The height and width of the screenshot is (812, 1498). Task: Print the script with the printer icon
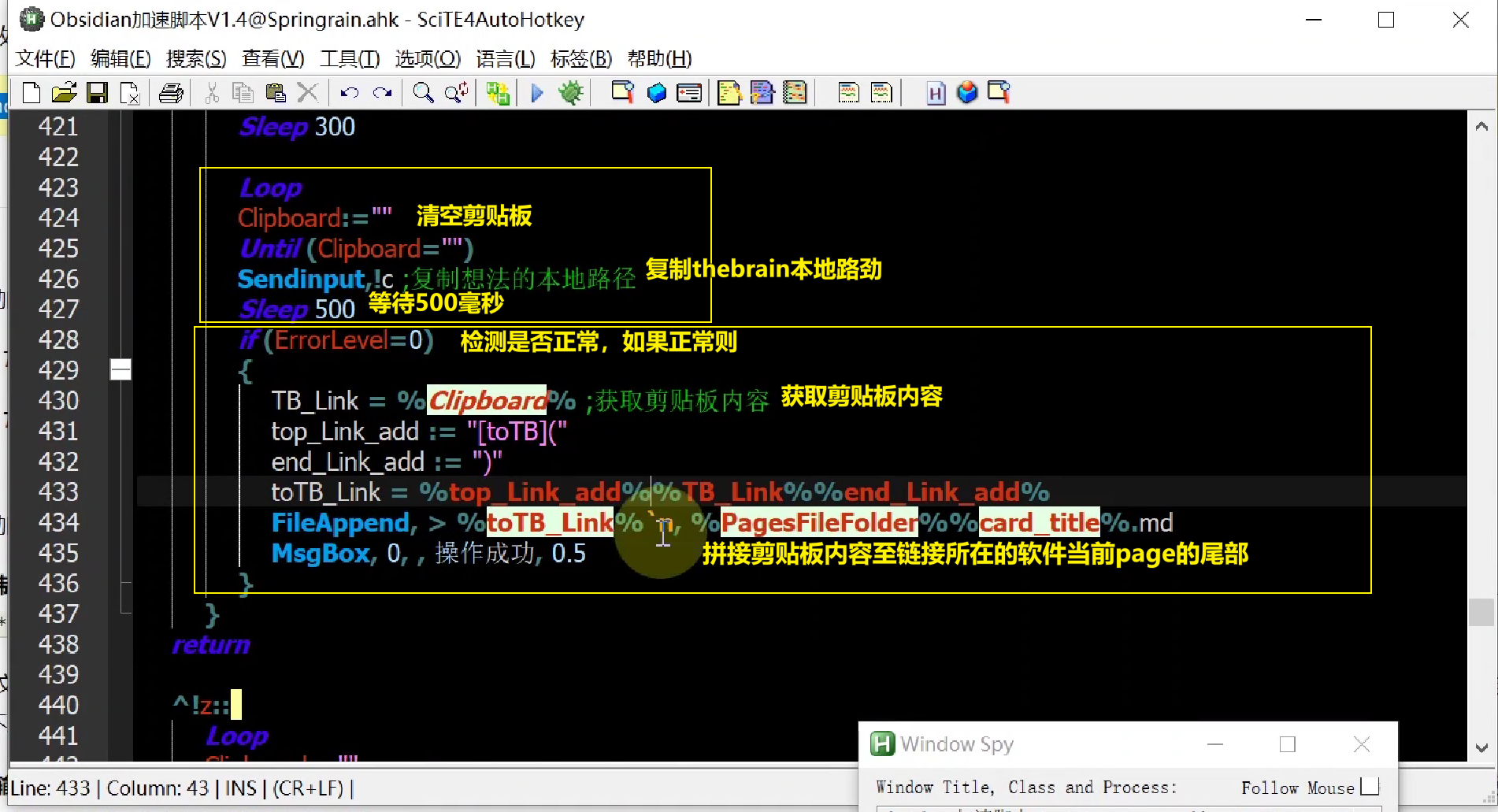171,93
